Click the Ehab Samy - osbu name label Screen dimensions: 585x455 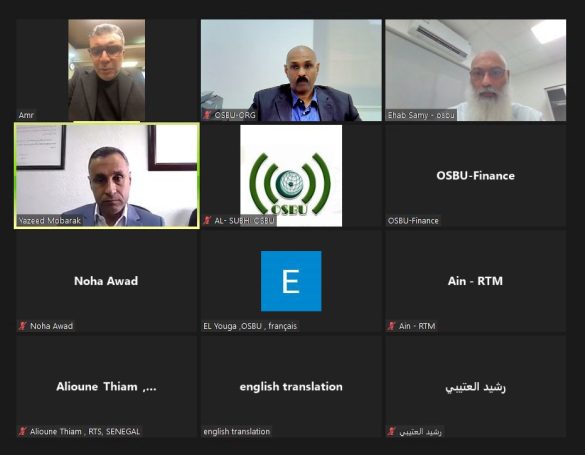(x=421, y=115)
